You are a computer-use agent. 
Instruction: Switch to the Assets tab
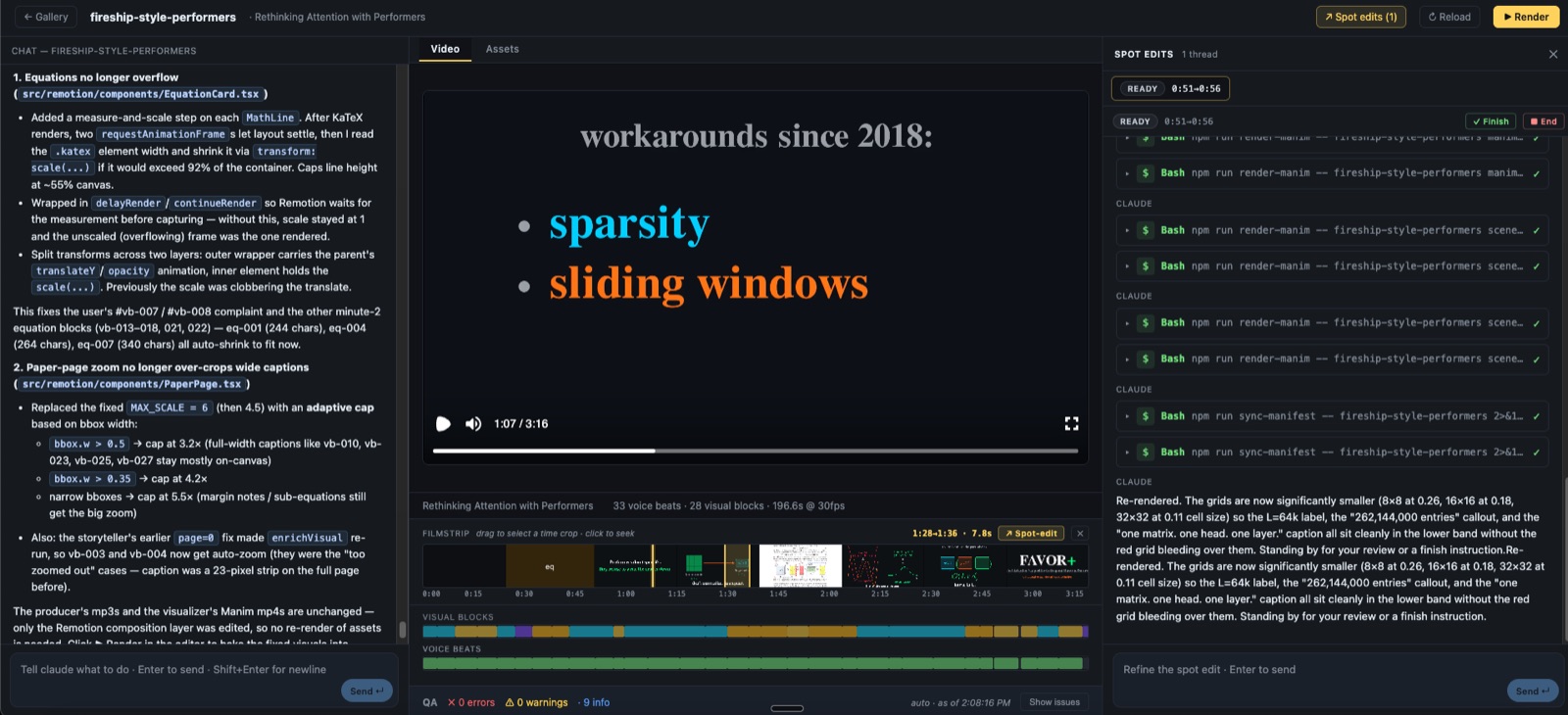502,49
